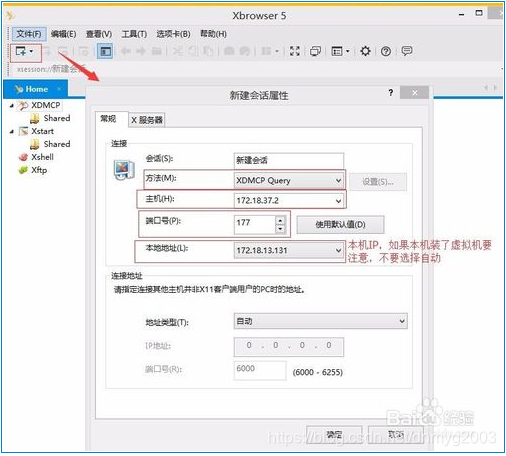Select Xftp in the session tree

tap(39, 170)
